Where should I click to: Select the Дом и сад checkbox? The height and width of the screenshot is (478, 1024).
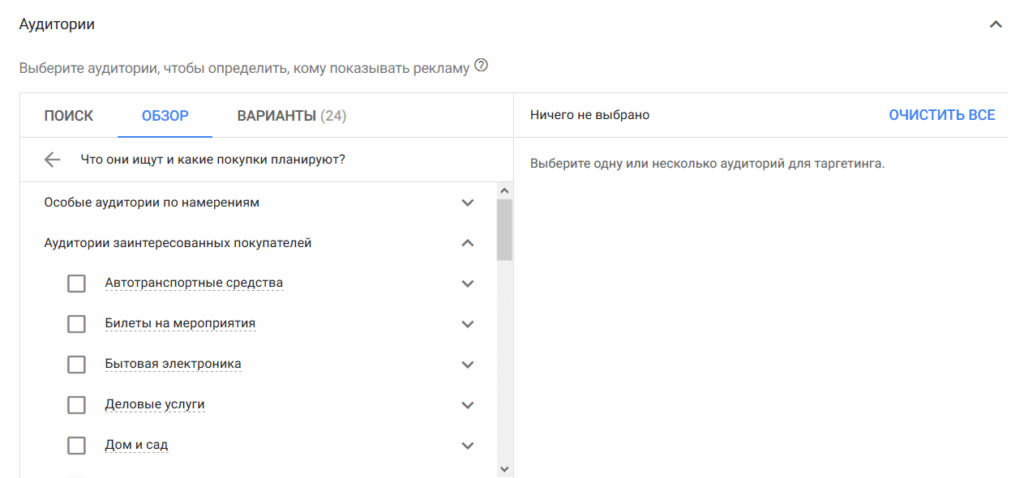(76, 445)
